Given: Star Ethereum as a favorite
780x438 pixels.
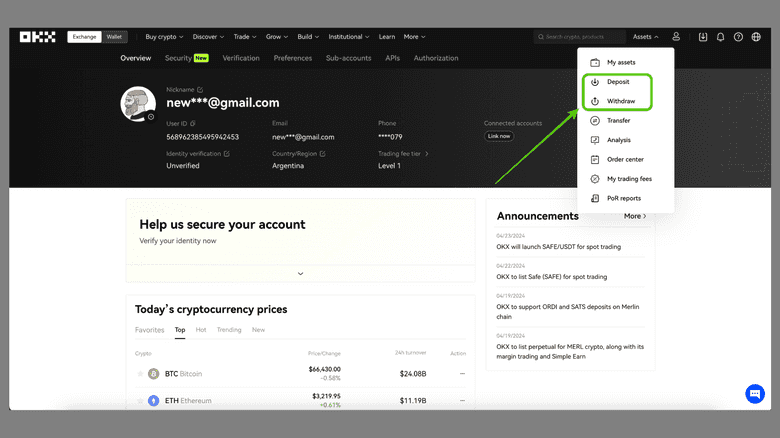Looking at the screenshot, I should pos(140,401).
